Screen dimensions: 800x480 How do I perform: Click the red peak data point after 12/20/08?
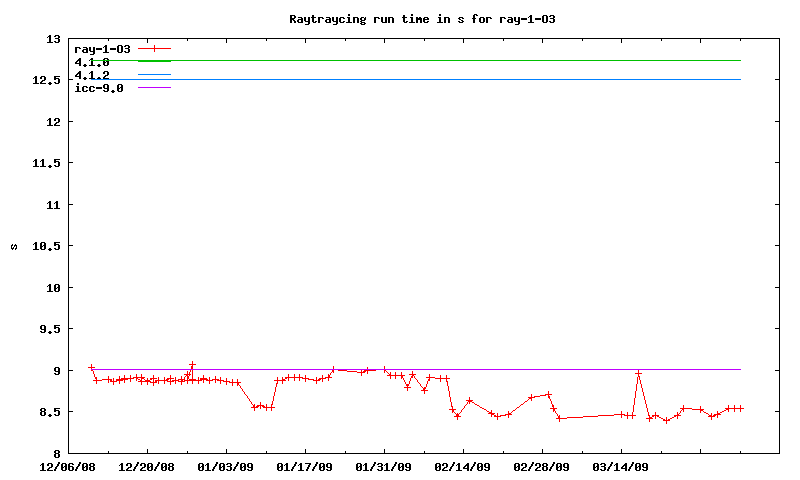point(192,365)
